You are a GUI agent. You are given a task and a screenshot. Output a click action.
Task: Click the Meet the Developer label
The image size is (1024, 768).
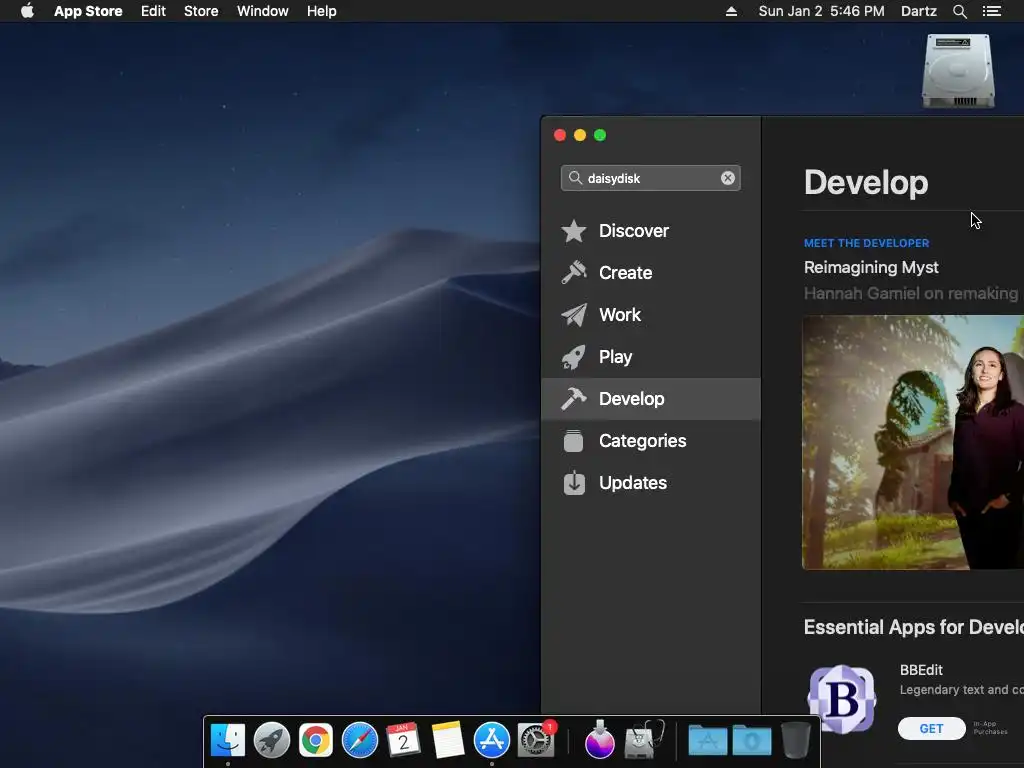click(x=867, y=243)
